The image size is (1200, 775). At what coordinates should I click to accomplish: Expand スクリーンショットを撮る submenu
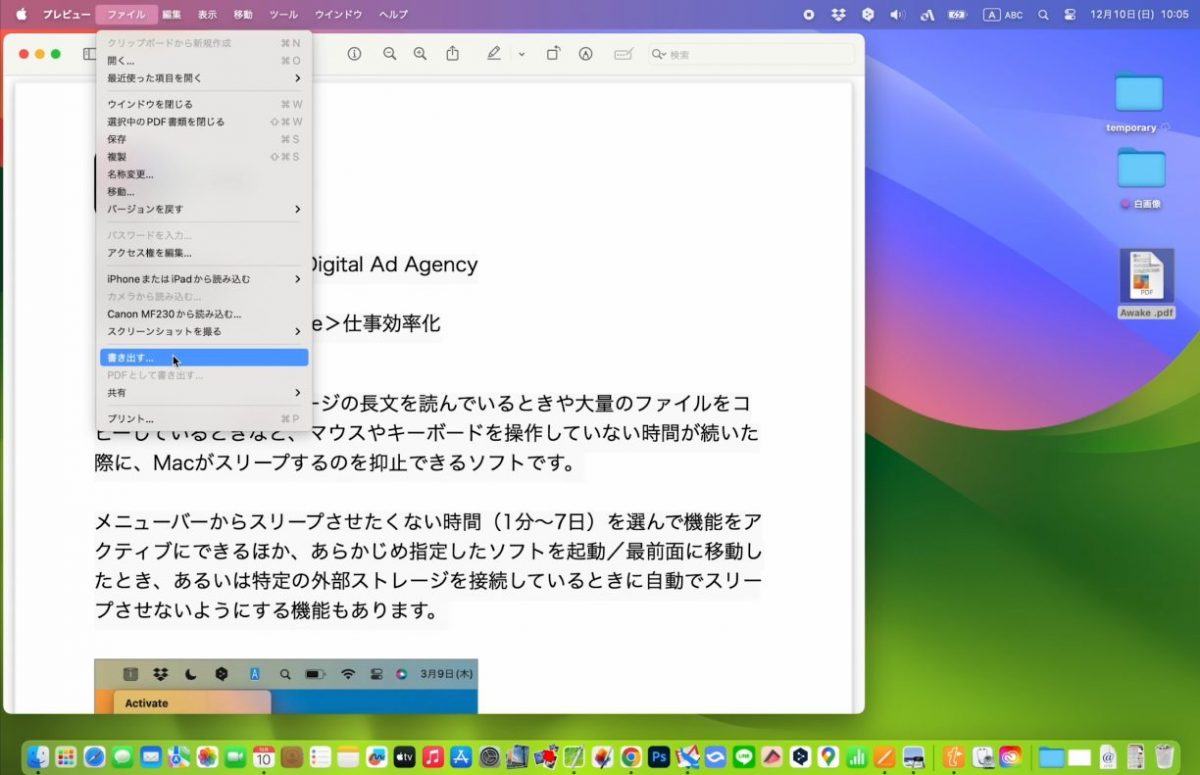coord(204,331)
